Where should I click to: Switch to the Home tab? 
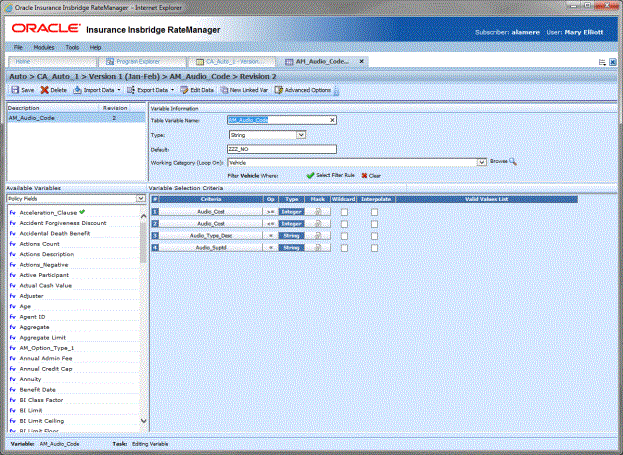pyautogui.click(x=52, y=62)
